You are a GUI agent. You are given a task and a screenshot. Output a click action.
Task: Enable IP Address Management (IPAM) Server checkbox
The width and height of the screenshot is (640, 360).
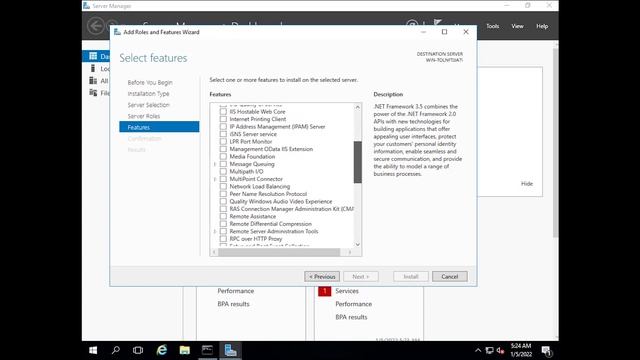(223, 127)
